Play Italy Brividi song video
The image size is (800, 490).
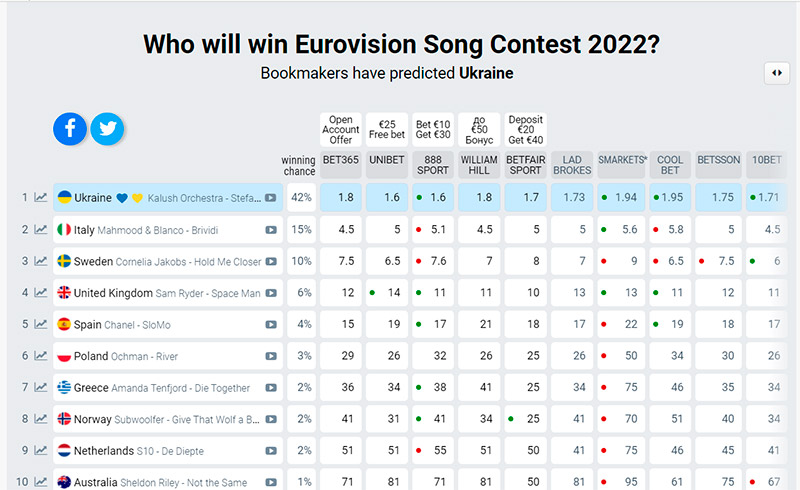(x=270, y=230)
